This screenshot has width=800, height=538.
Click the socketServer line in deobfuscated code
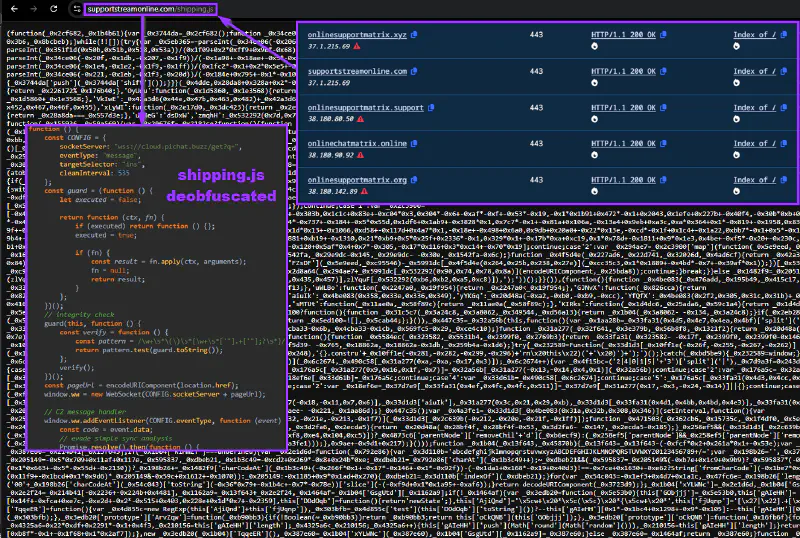tap(151, 146)
